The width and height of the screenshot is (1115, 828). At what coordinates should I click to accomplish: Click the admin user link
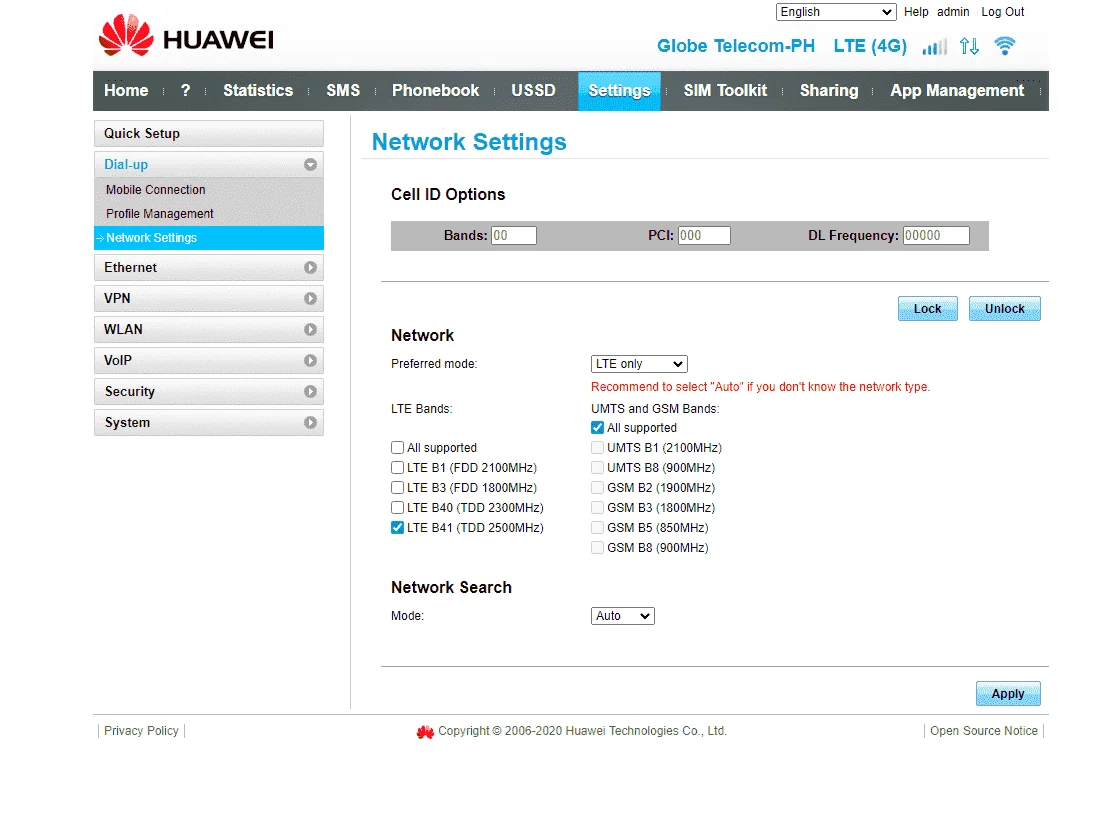coord(953,12)
